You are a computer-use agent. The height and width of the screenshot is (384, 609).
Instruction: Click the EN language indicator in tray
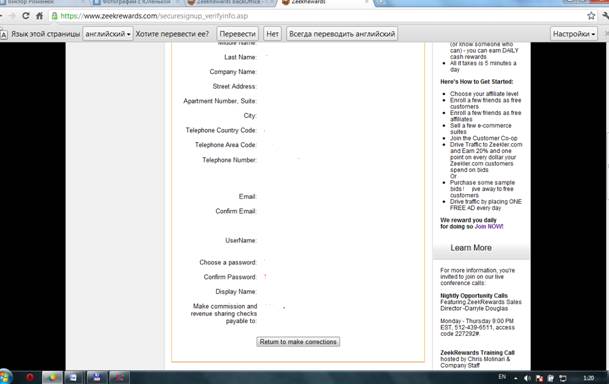[x=502, y=377]
